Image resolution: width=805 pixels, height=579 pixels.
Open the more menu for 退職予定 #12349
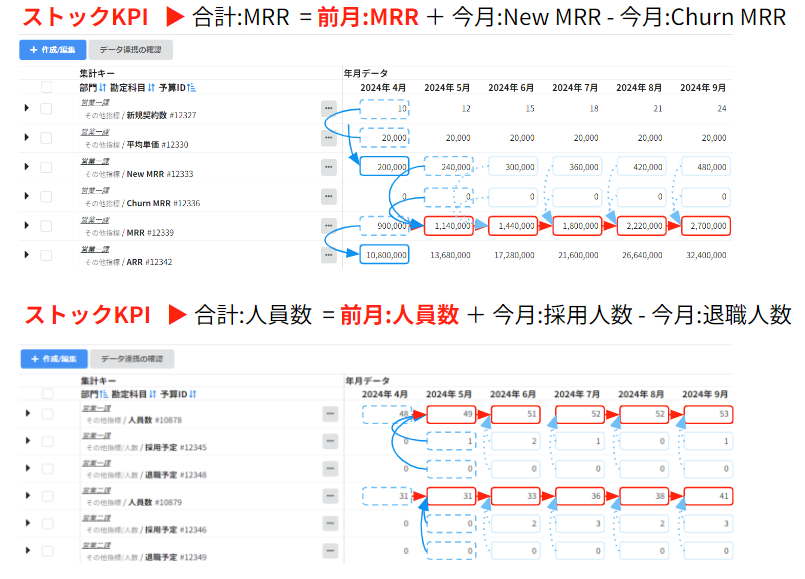pos(330,551)
